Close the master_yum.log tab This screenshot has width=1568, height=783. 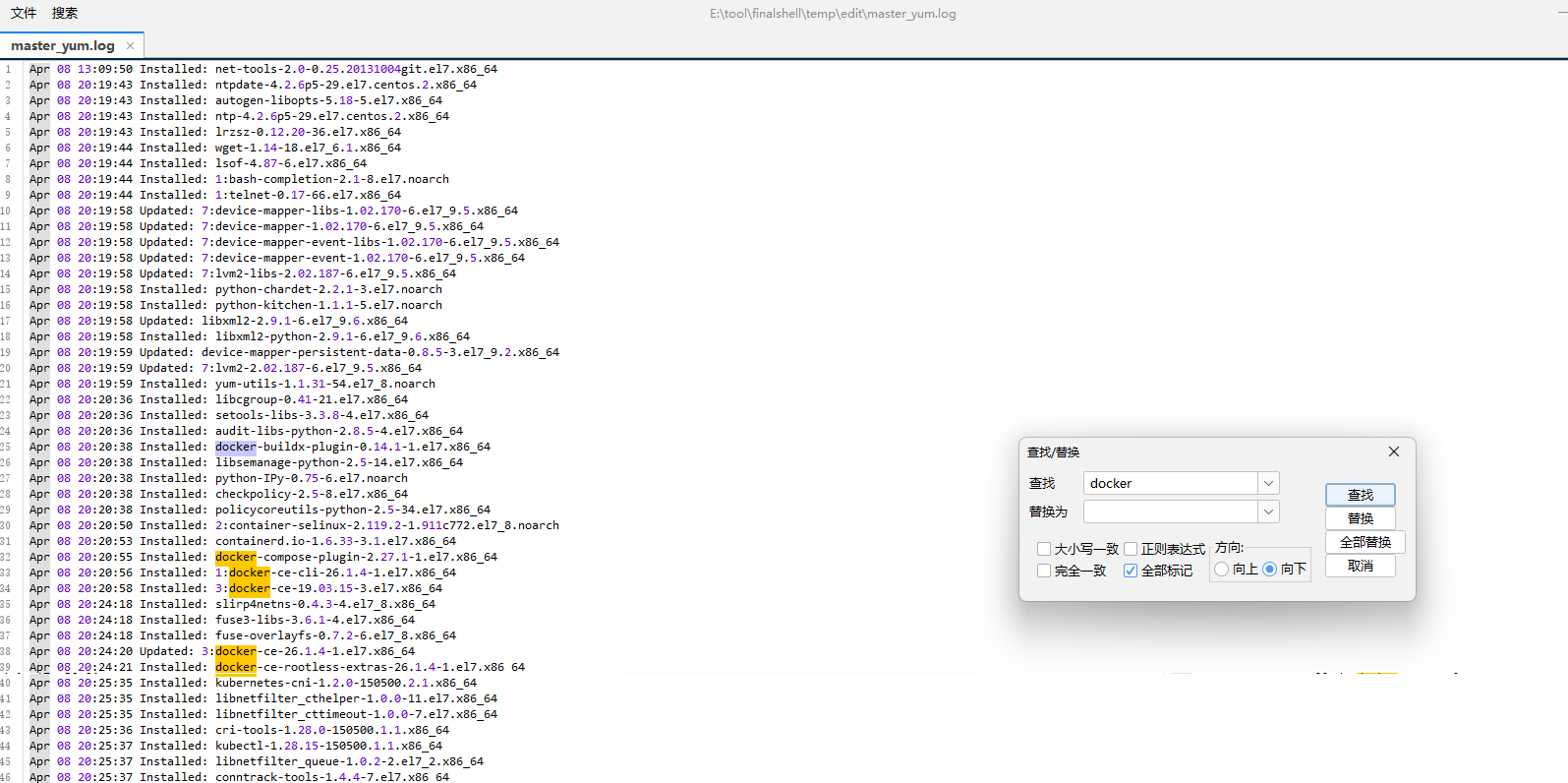pos(130,45)
